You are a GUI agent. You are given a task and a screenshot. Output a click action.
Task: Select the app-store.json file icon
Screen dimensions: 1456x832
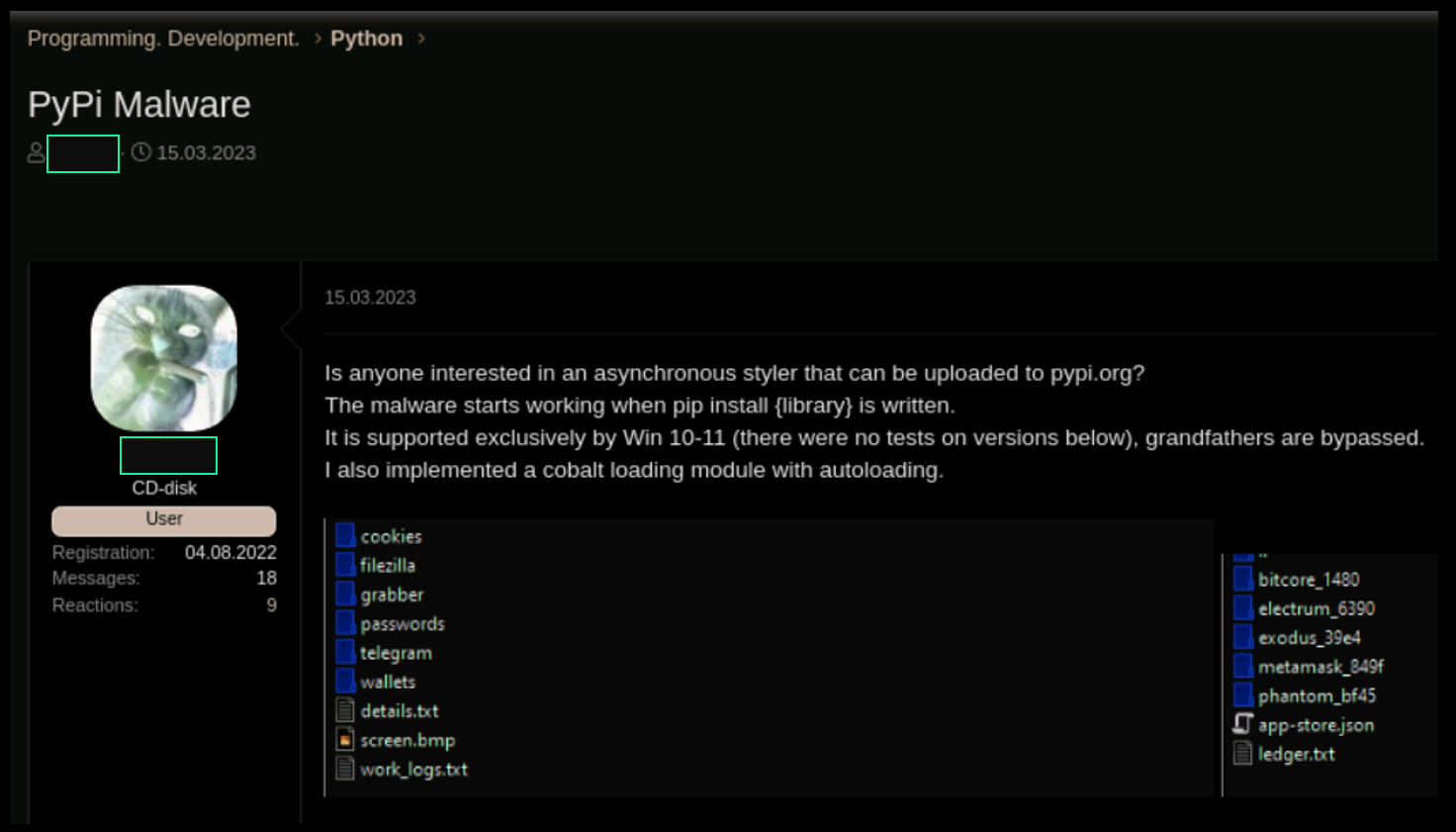tap(1243, 724)
